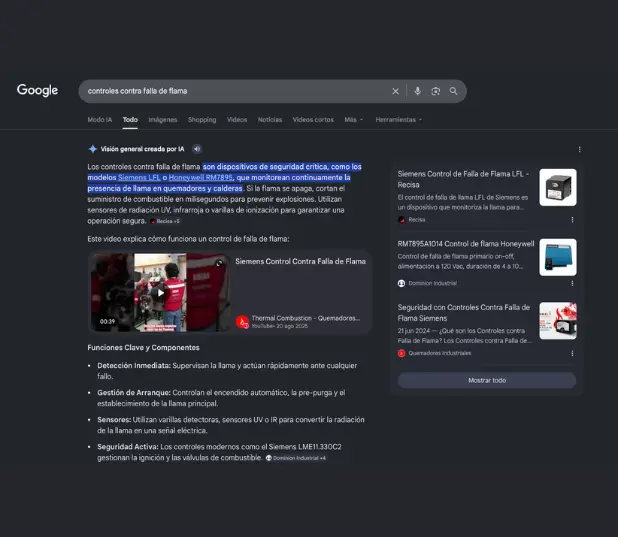Viewport: 618px width, 537px height.
Task: Clear the search box with the X icon
Action: 395,91
